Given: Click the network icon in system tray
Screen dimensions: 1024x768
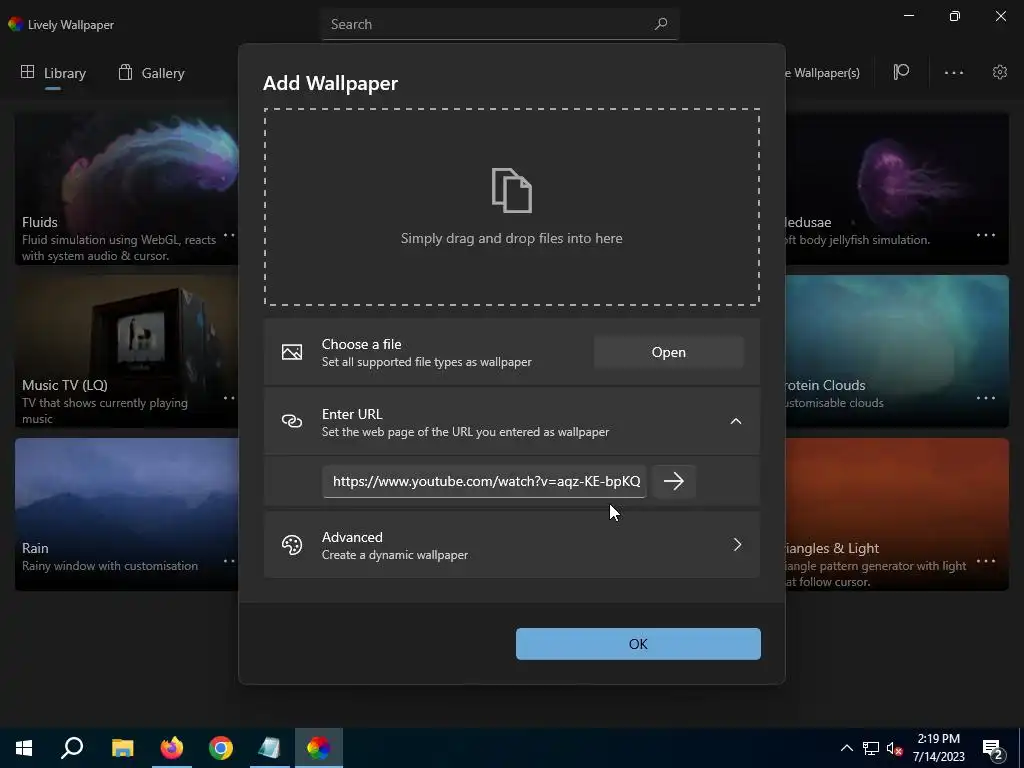Looking at the screenshot, I should 871,748.
